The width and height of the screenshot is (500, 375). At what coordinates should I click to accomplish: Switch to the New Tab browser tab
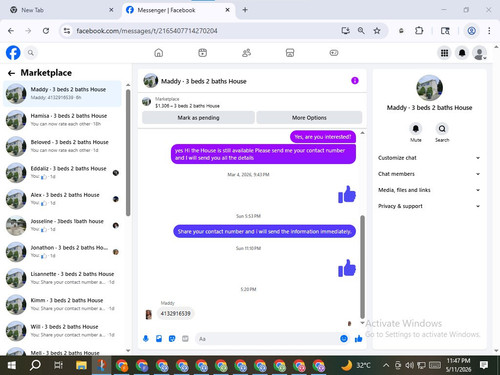point(60,10)
